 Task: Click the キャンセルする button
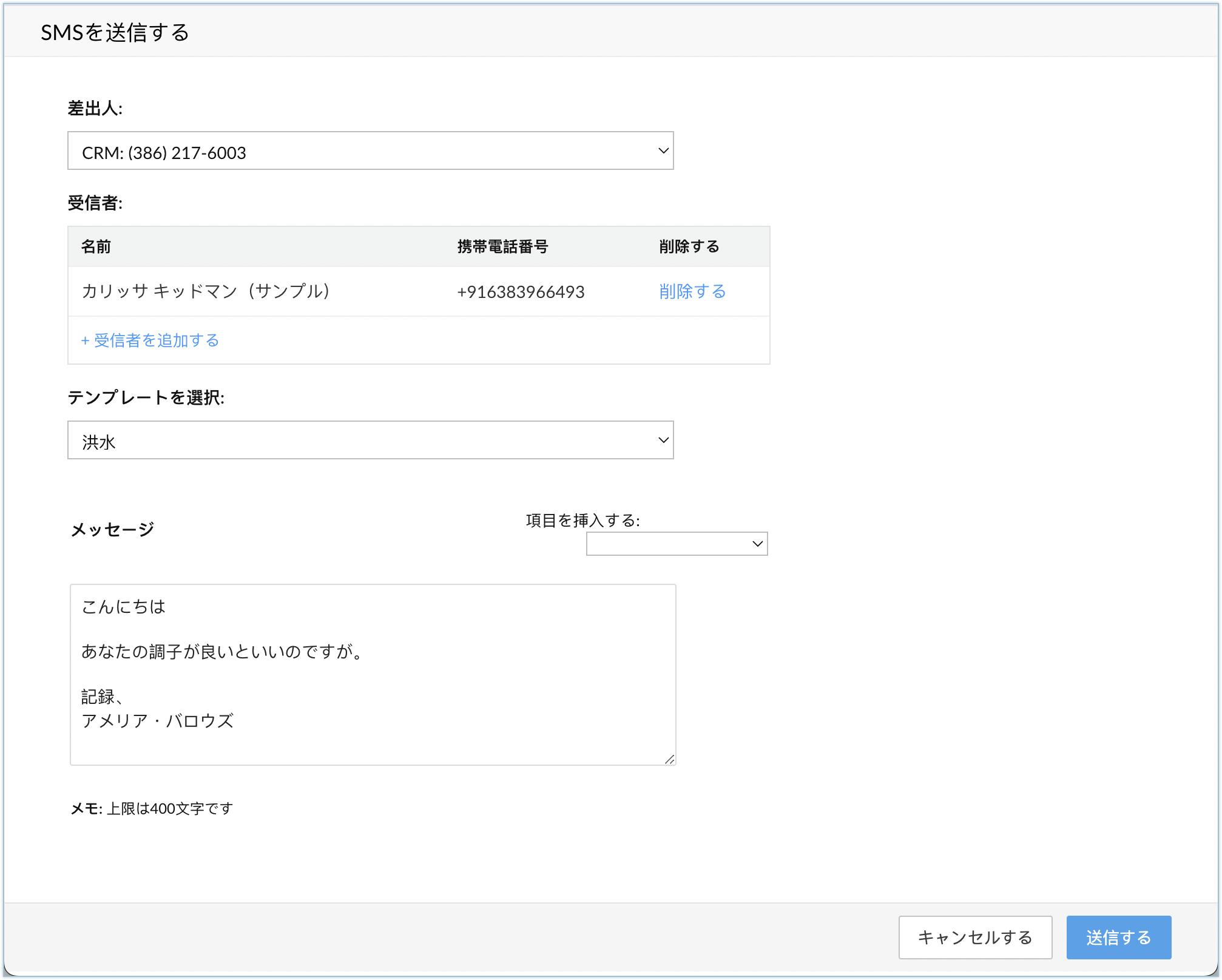(975, 938)
